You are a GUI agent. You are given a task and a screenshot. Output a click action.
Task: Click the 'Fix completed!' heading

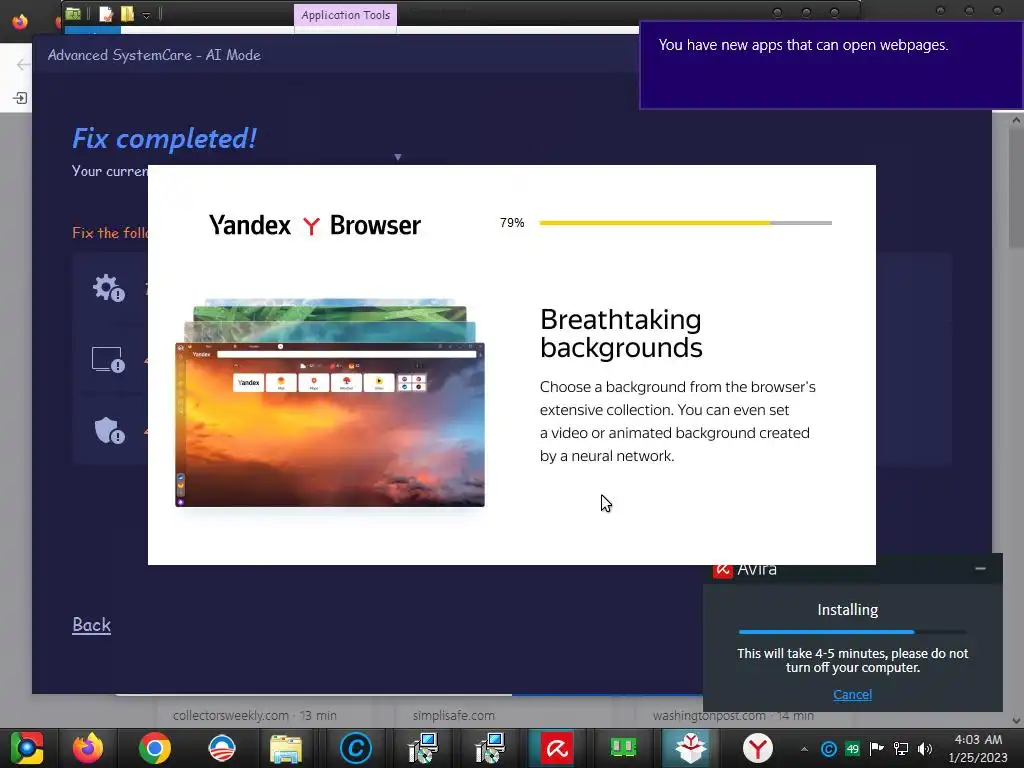click(165, 138)
